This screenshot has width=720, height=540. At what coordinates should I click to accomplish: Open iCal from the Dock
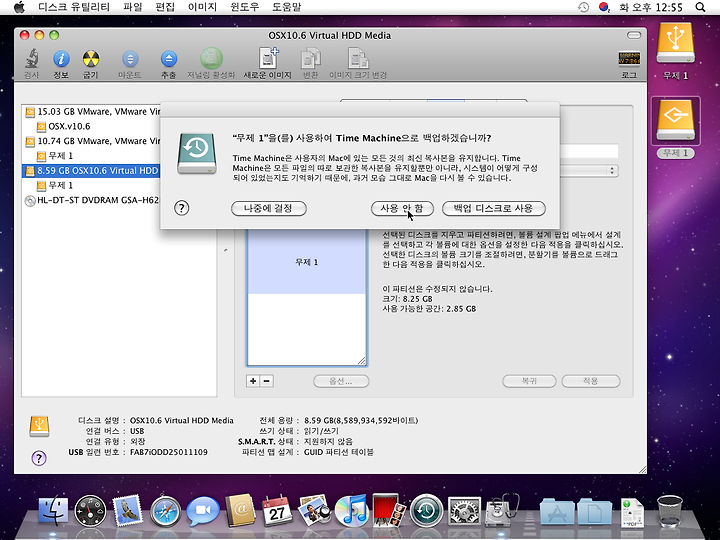click(x=277, y=511)
